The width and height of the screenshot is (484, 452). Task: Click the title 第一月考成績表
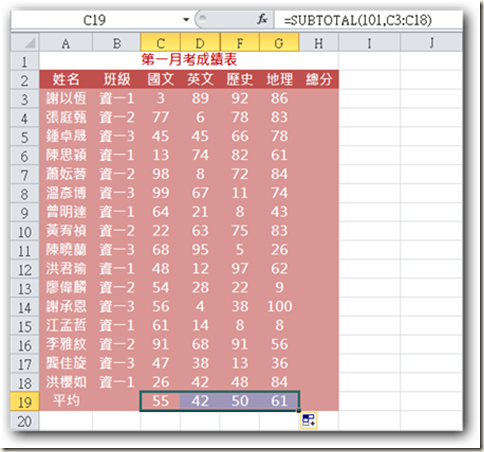pyautogui.click(x=189, y=60)
